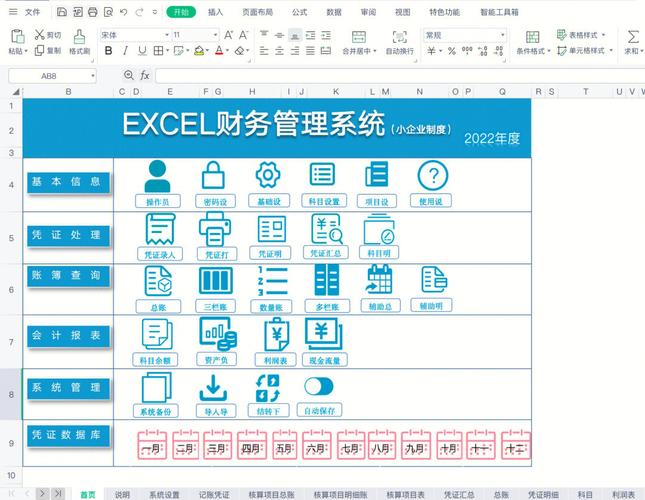Open the 基础设置 gear icon
The width and height of the screenshot is (645, 500).
pyautogui.click(x=268, y=175)
